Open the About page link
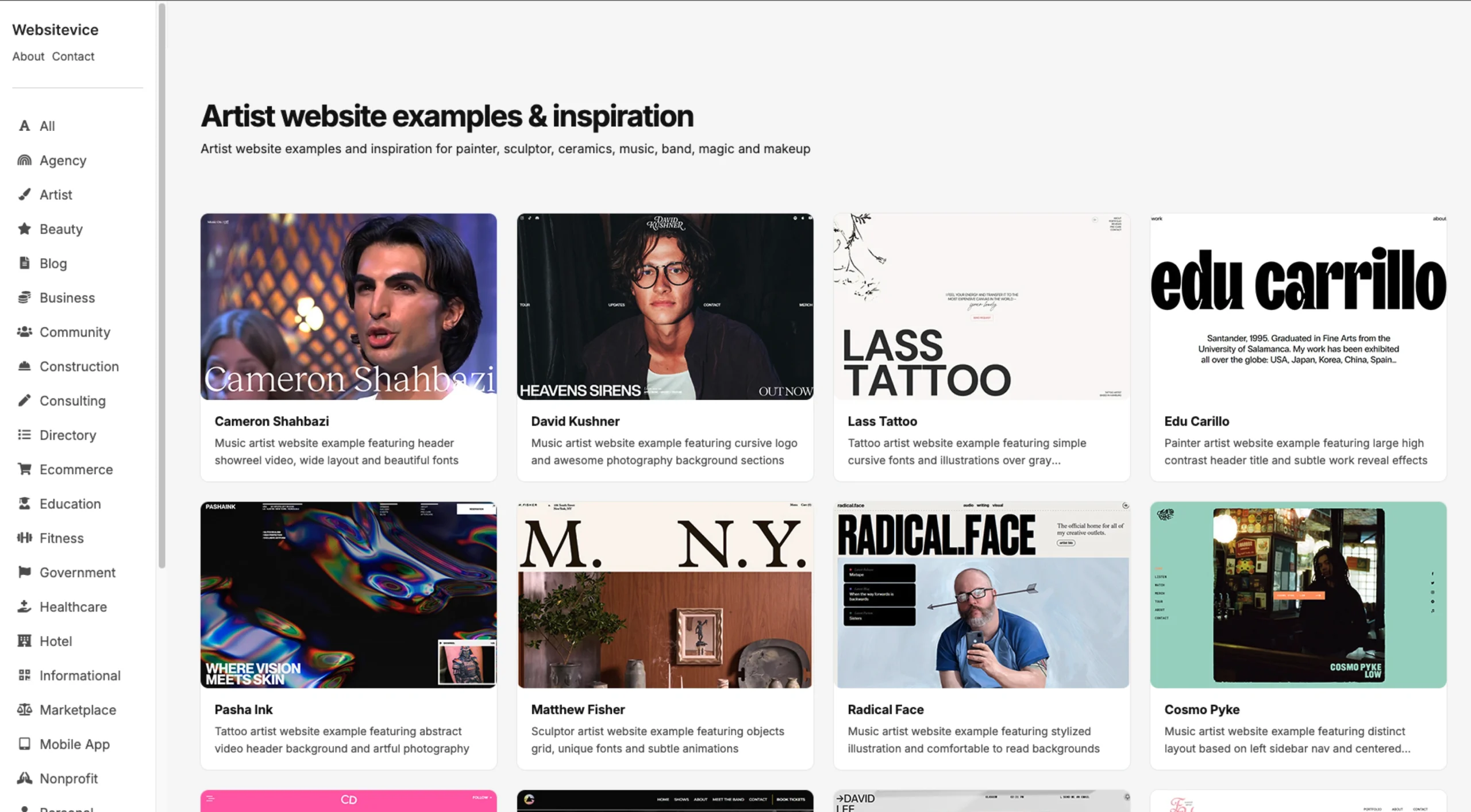The width and height of the screenshot is (1471, 812). [x=28, y=56]
